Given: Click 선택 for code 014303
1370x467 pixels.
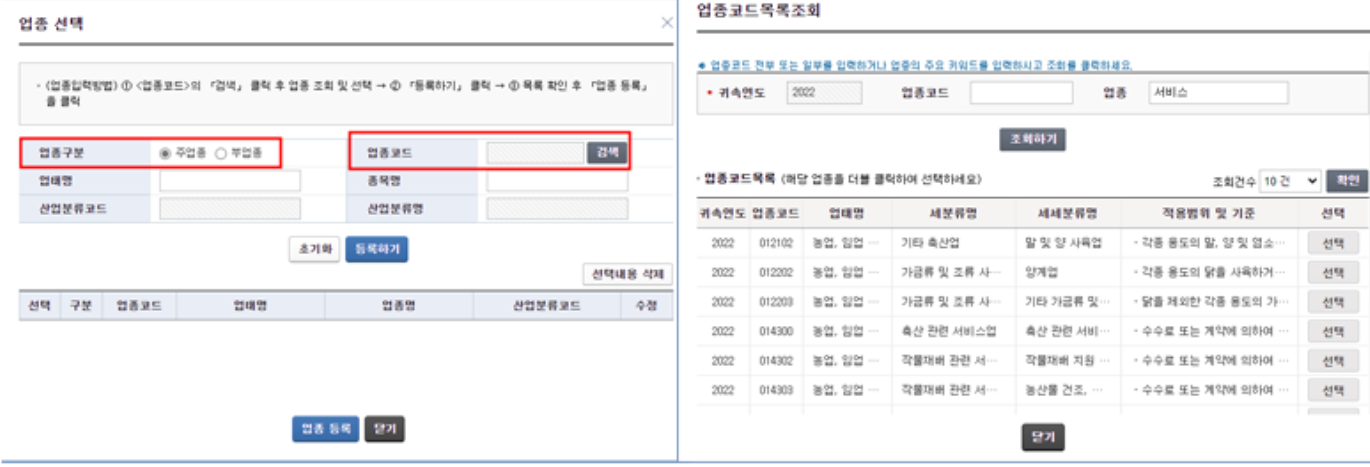Looking at the screenshot, I should [1333, 390].
